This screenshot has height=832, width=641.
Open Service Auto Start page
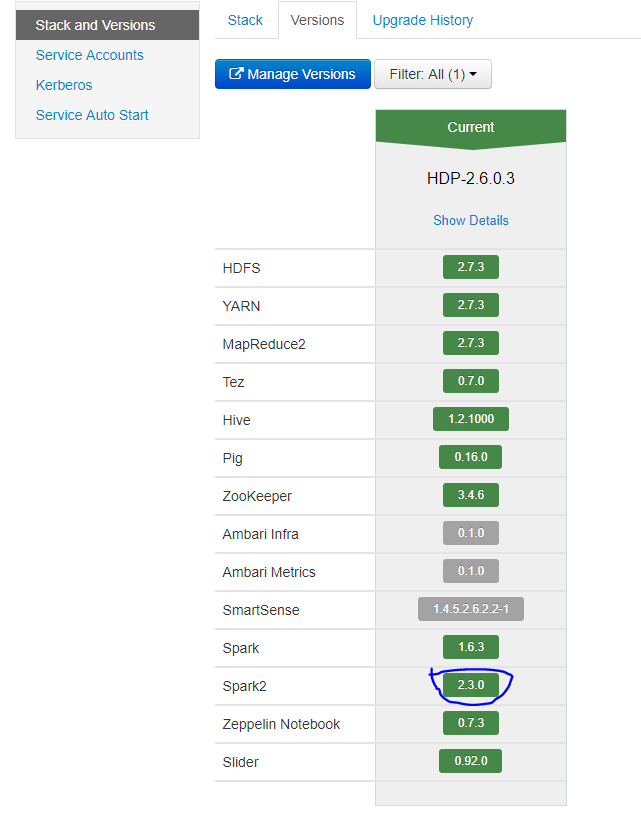pyautogui.click(x=92, y=115)
